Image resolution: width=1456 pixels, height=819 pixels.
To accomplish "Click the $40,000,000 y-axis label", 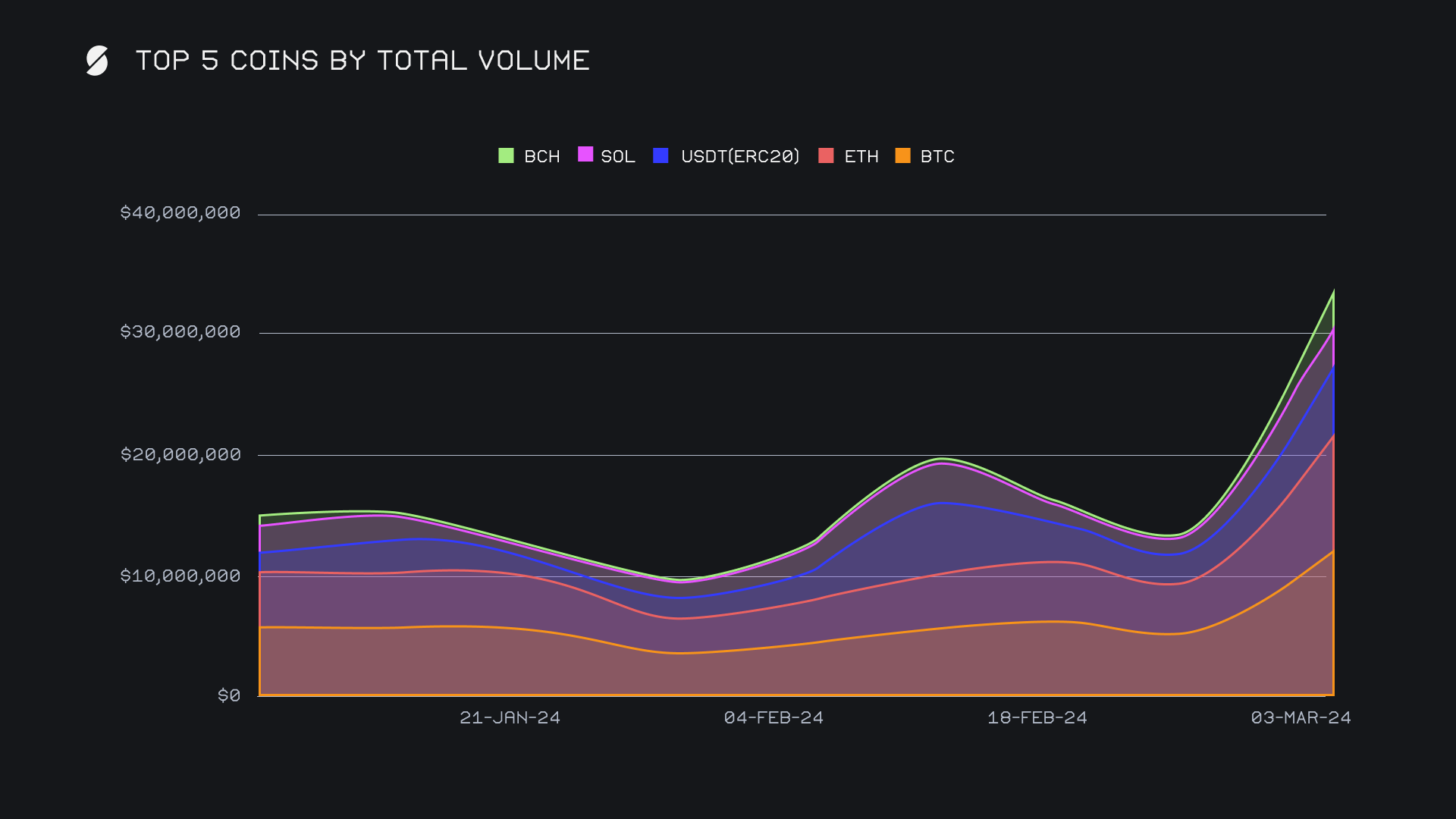I will (180, 212).
